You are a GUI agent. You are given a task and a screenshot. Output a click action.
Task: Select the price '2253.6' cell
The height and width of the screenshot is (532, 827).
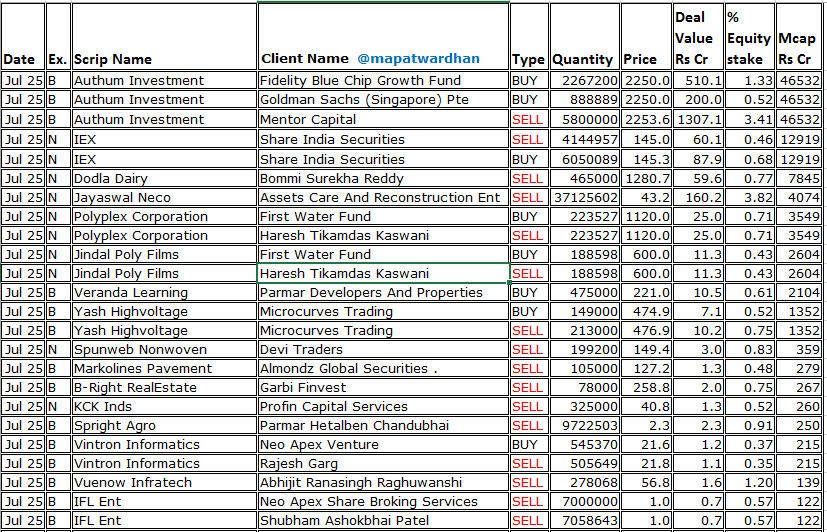(646, 120)
